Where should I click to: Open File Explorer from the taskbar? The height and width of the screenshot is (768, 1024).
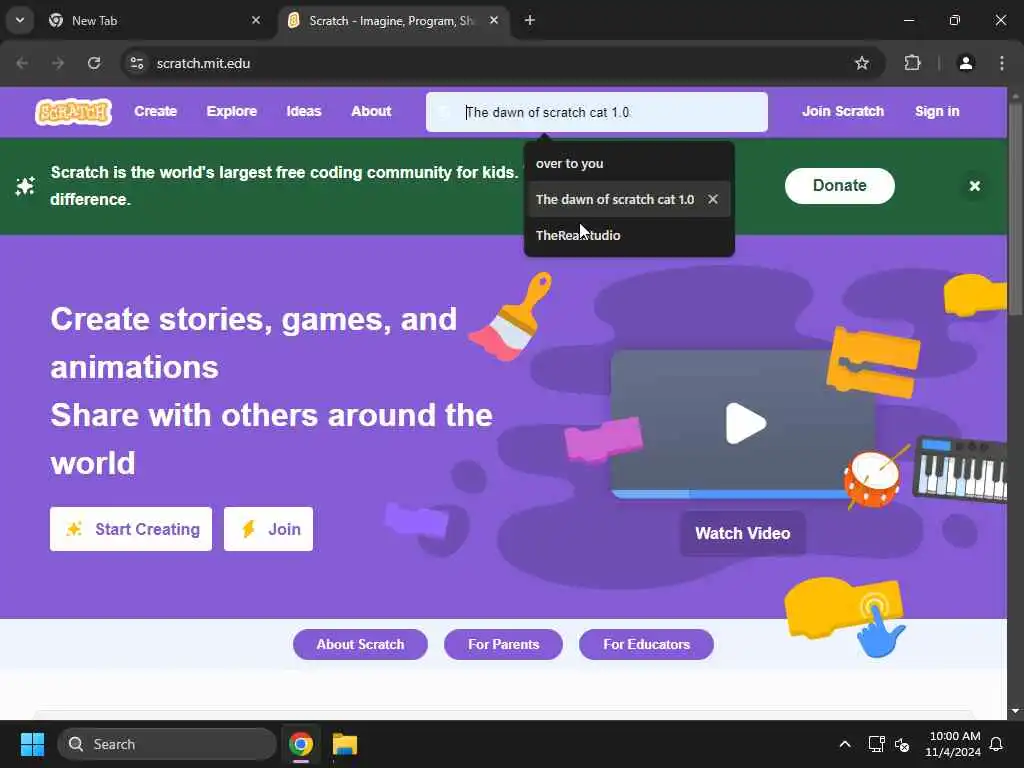click(x=345, y=744)
